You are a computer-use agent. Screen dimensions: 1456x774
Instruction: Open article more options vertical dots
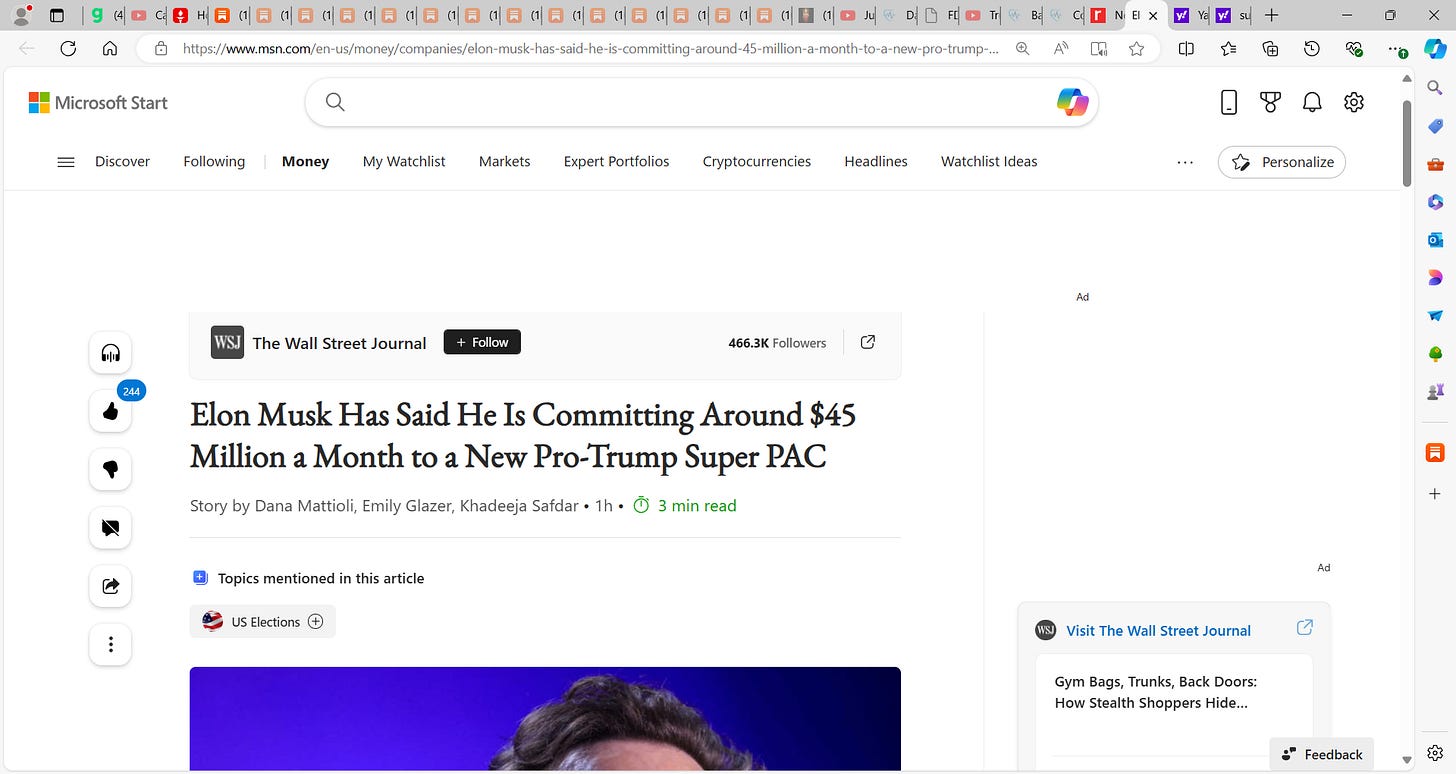tap(110, 644)
